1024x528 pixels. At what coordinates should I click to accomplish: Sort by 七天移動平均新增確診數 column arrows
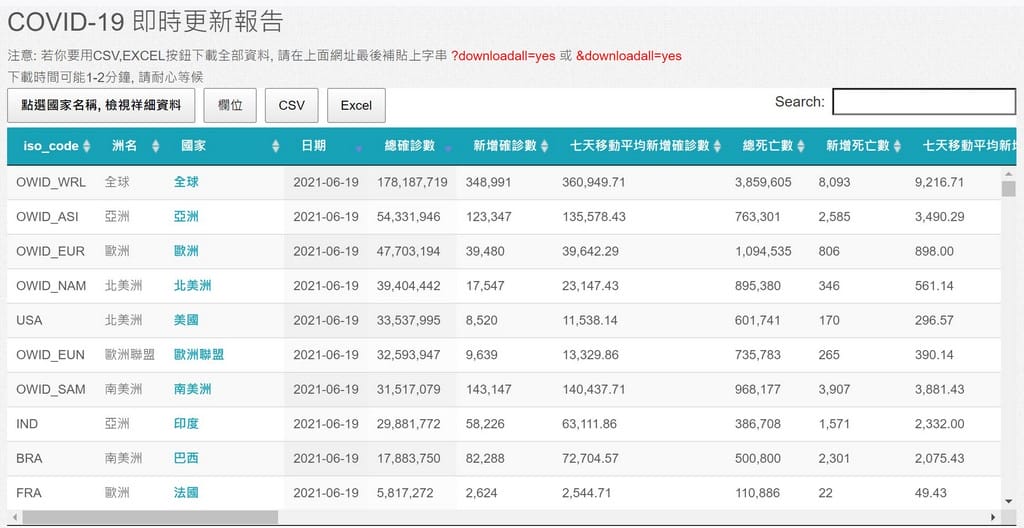(x=717, y=146)
